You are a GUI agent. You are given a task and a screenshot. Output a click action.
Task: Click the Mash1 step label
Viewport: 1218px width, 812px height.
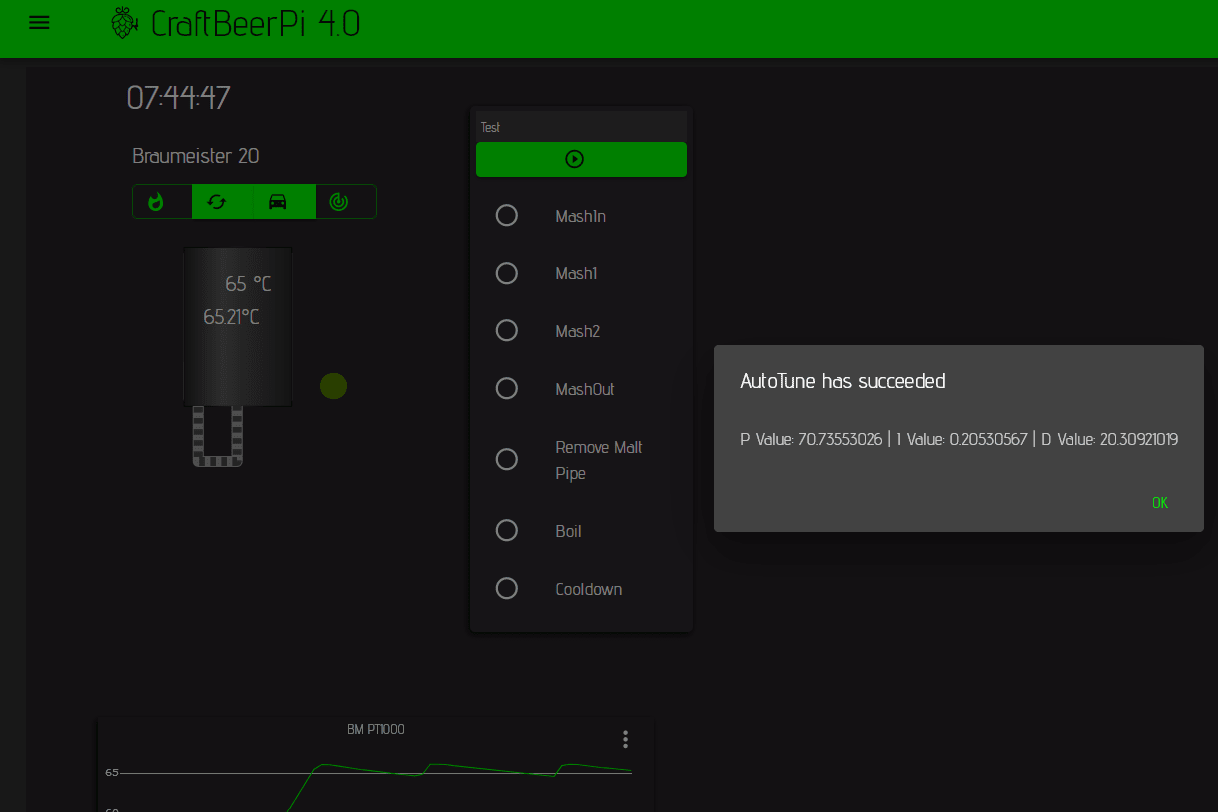coord(576,273)
